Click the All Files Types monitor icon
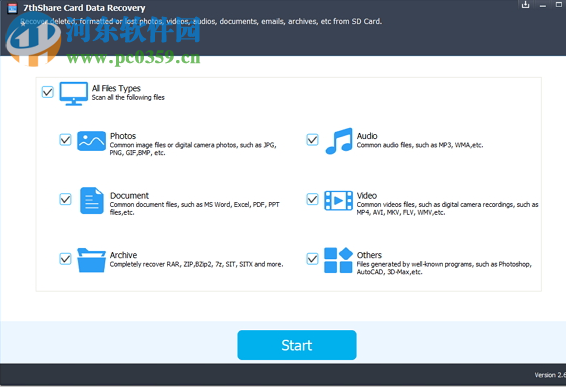 coord(74,94)
